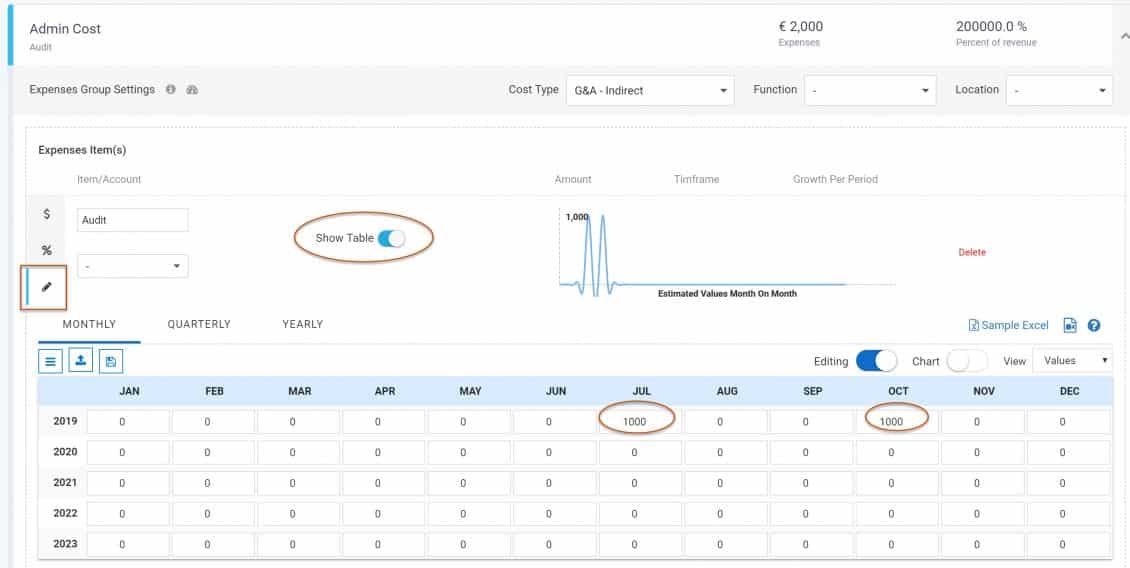Switch to the Yearly tab
This screenshot has width=1130, height=568.
coord(302,324)
